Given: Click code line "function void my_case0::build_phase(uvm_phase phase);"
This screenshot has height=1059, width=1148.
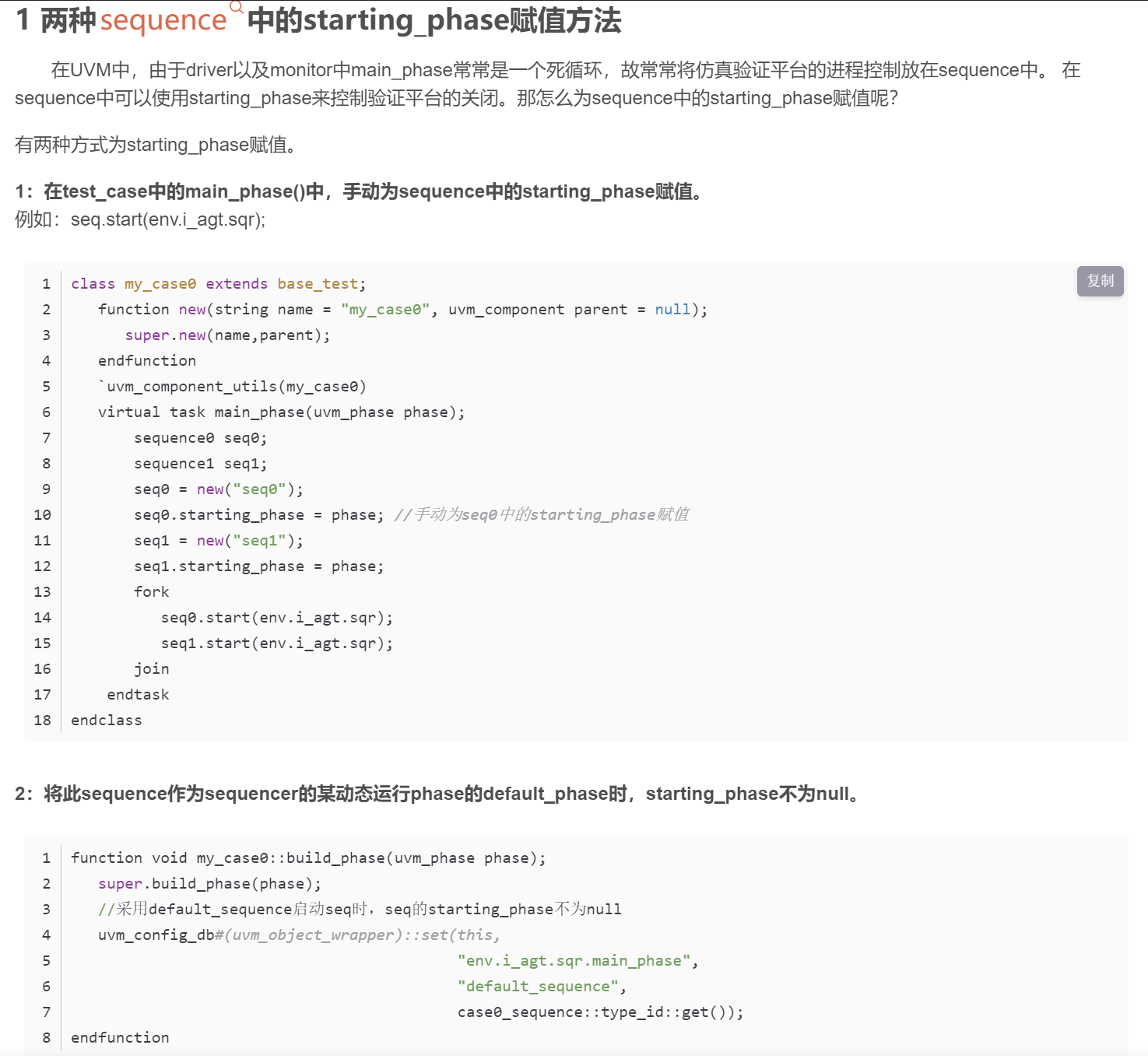Looking at the screenshot, I should coord(308,858).
